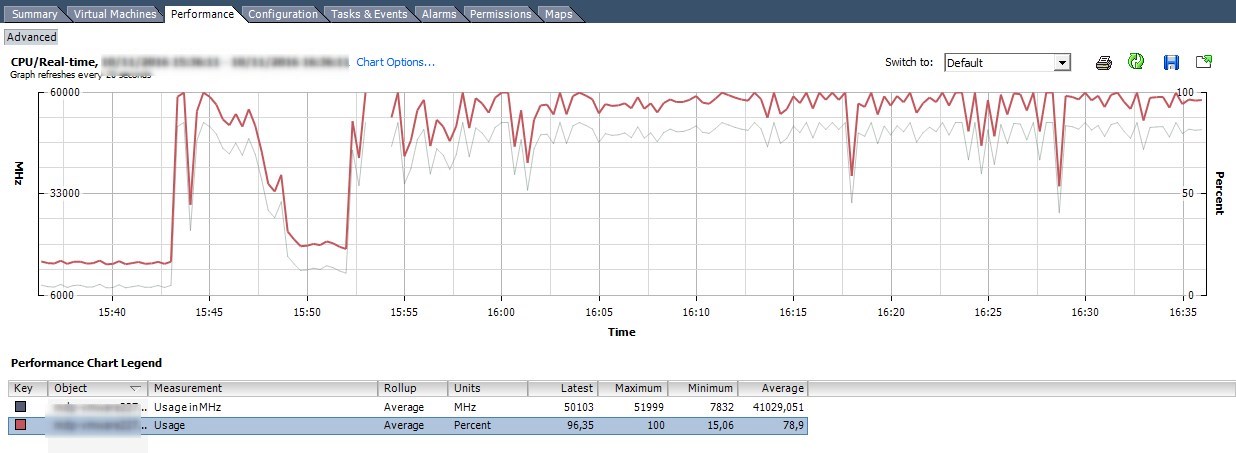The image size is (1236, 453).
Task: Click the gray key swatch for Usage in MHz
Action: click(x=21, y=407)
